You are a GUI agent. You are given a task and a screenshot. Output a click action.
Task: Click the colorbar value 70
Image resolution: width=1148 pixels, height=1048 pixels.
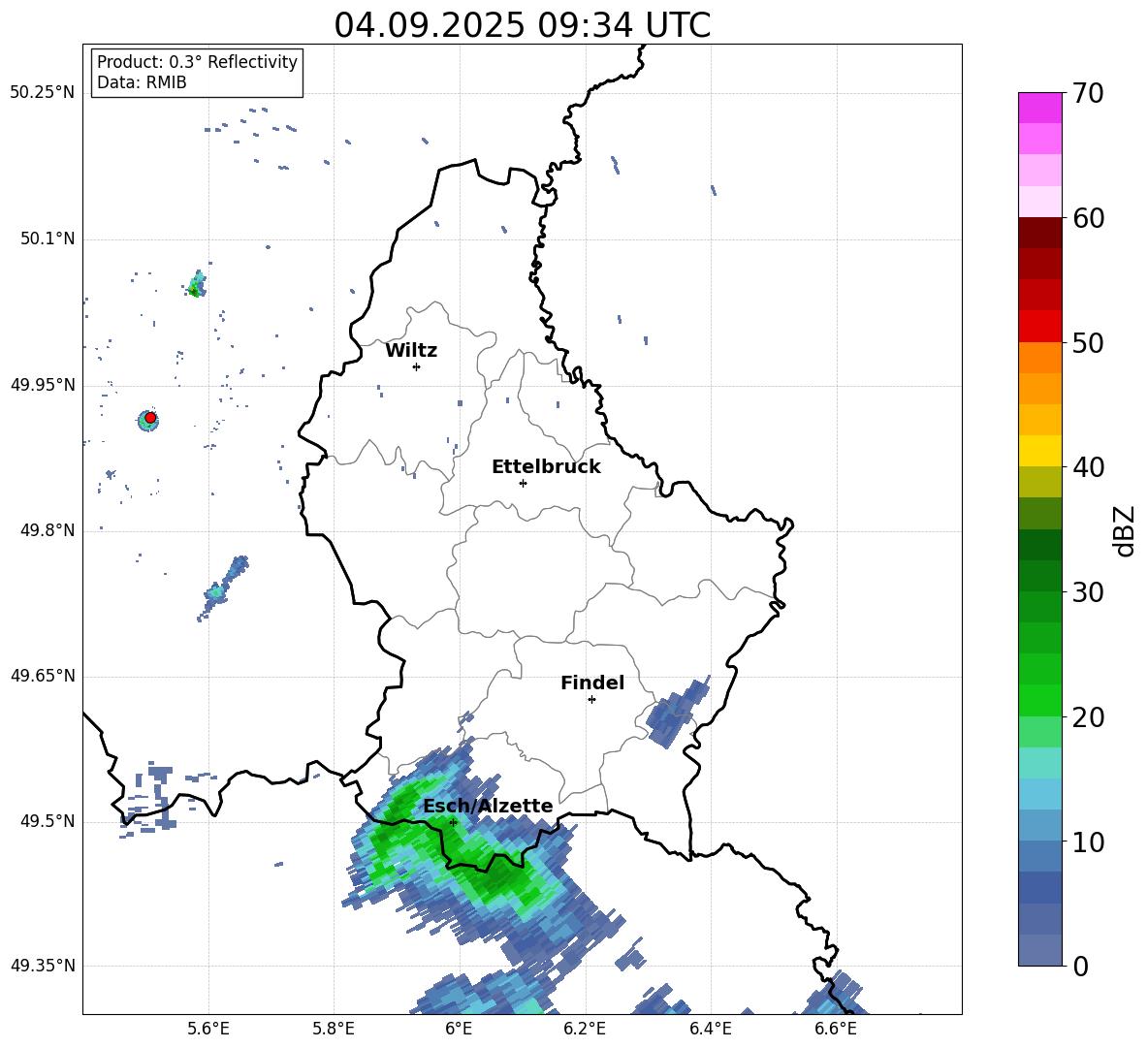tap(1088, 93)
